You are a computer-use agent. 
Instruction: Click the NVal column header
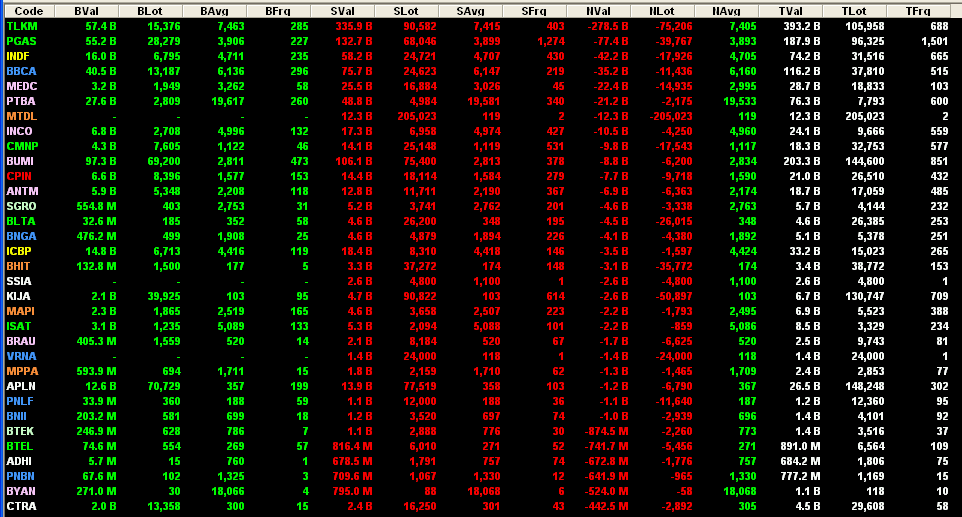pos(598,11)
